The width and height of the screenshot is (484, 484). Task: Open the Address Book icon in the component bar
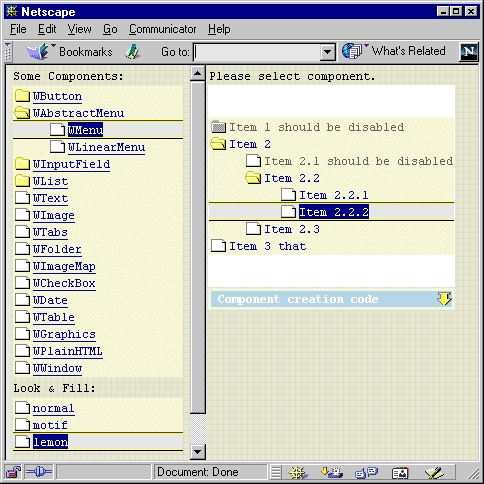tap(400, 473)
